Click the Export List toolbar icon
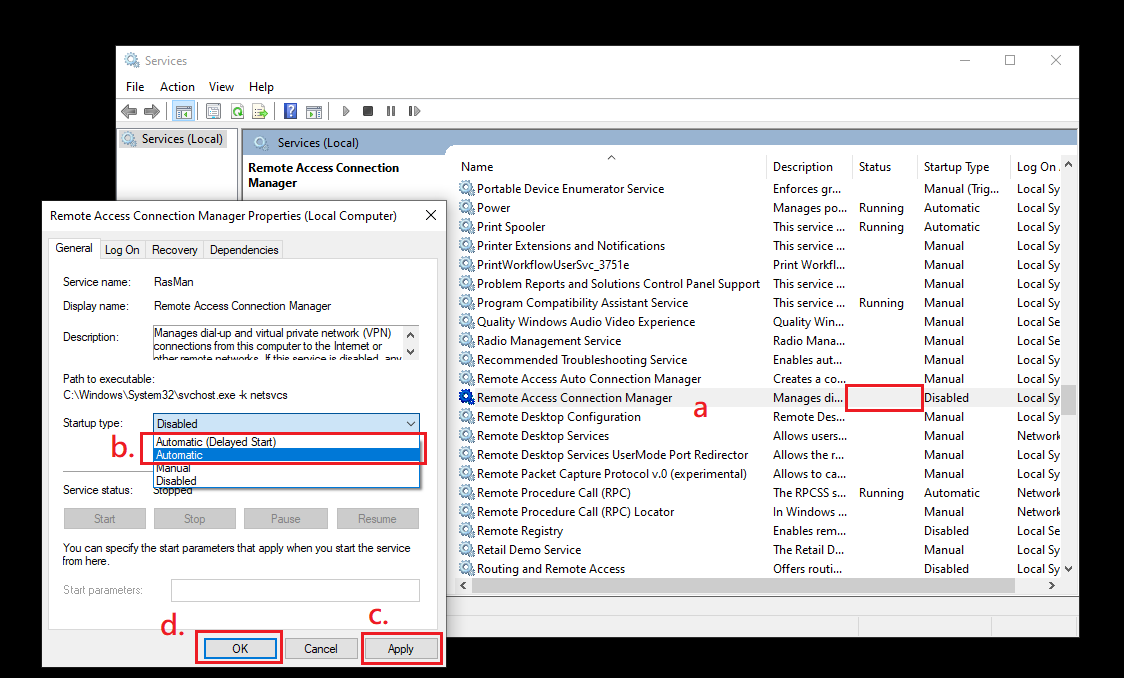Viewport: 1124px width, 678px height. pos(260,111)
